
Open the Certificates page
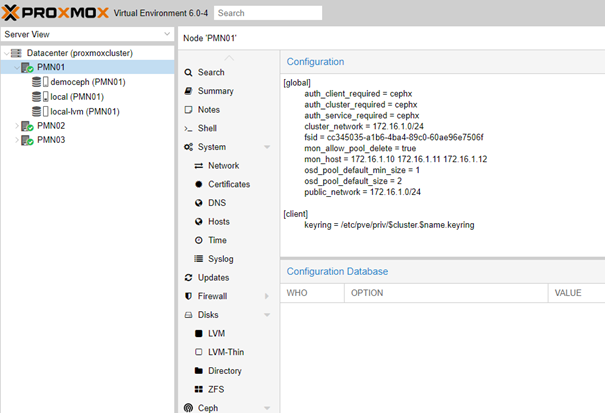coord(229,184)
